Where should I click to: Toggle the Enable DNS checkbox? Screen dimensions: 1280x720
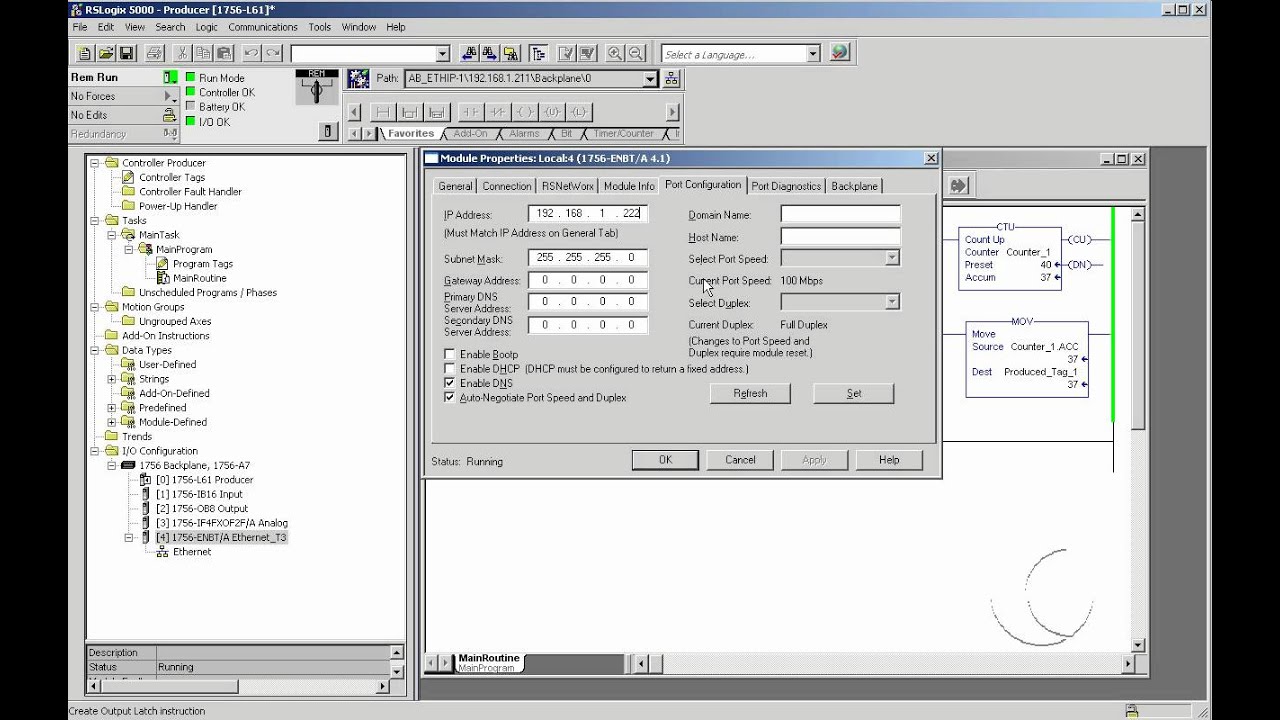tap(449, 383)
